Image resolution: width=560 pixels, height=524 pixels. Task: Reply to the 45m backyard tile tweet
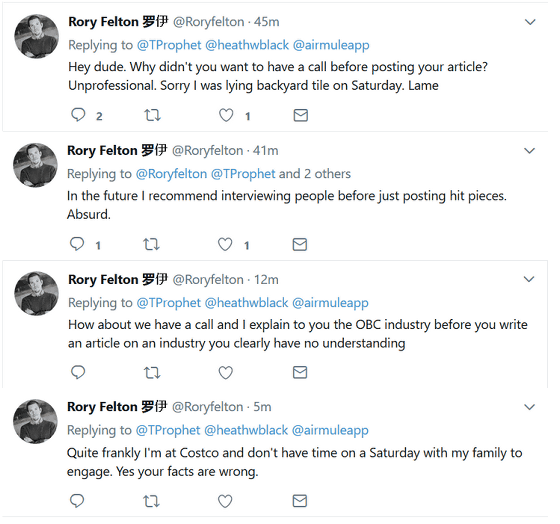[78, 115]
